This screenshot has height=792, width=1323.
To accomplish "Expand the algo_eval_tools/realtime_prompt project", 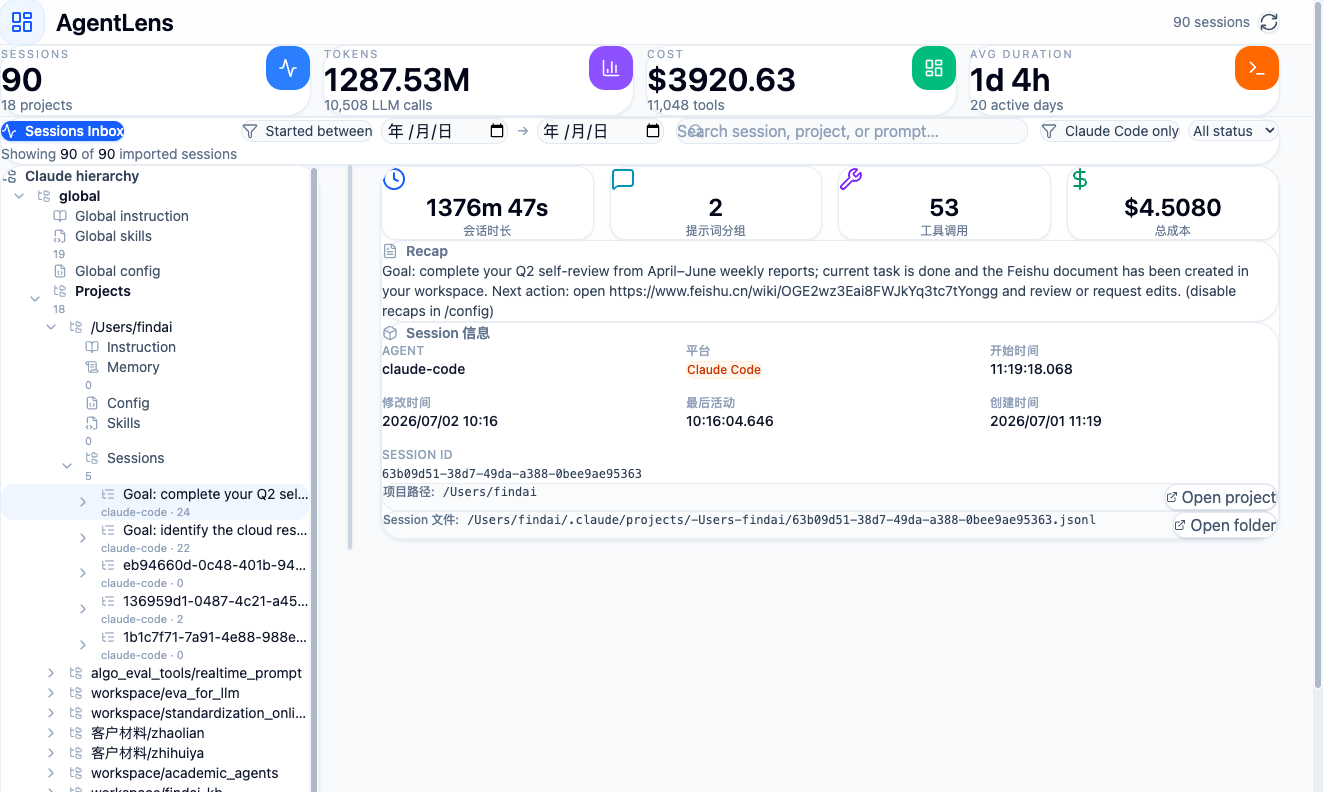I will coord(51,673).
